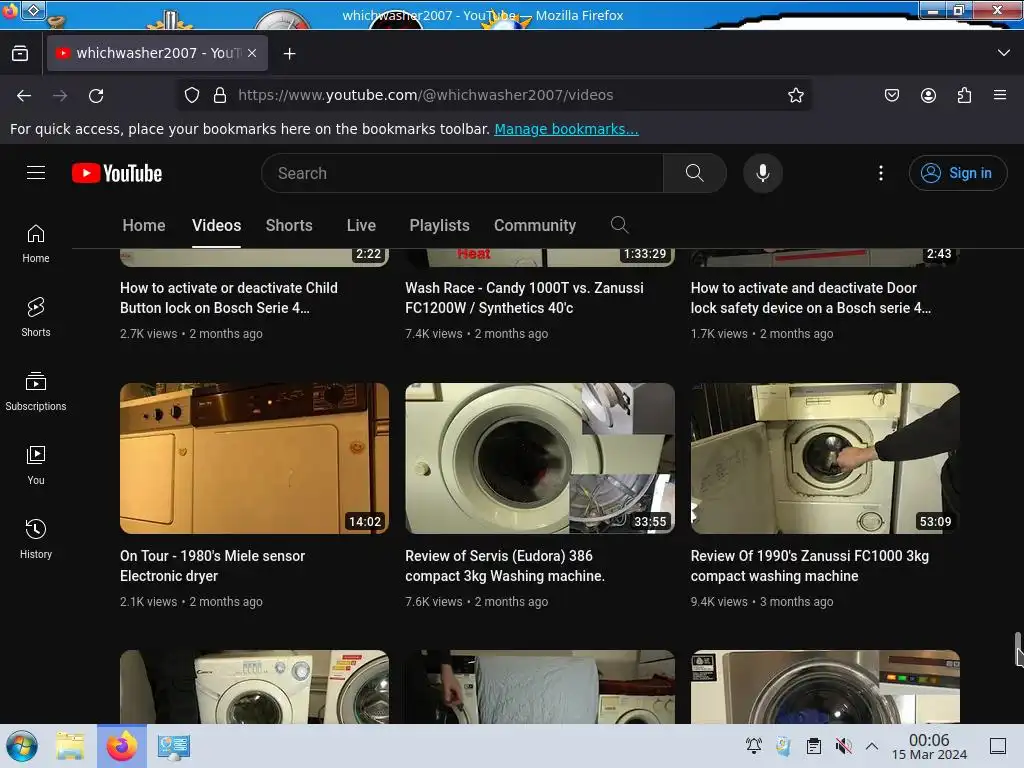Open the notifications bell in tray
Screen dimensions: 1024x768
754,746
